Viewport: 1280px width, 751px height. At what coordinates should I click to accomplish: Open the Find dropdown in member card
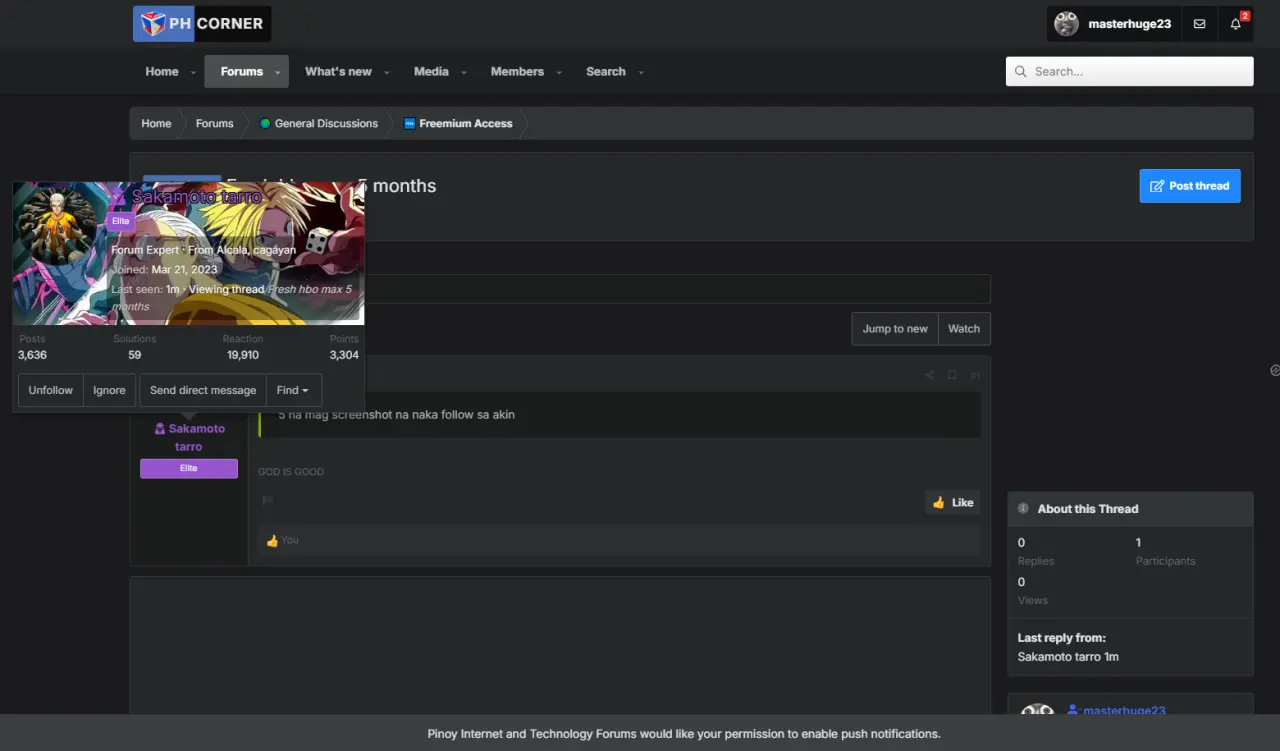pyautogui.click(x=293, y=390)
